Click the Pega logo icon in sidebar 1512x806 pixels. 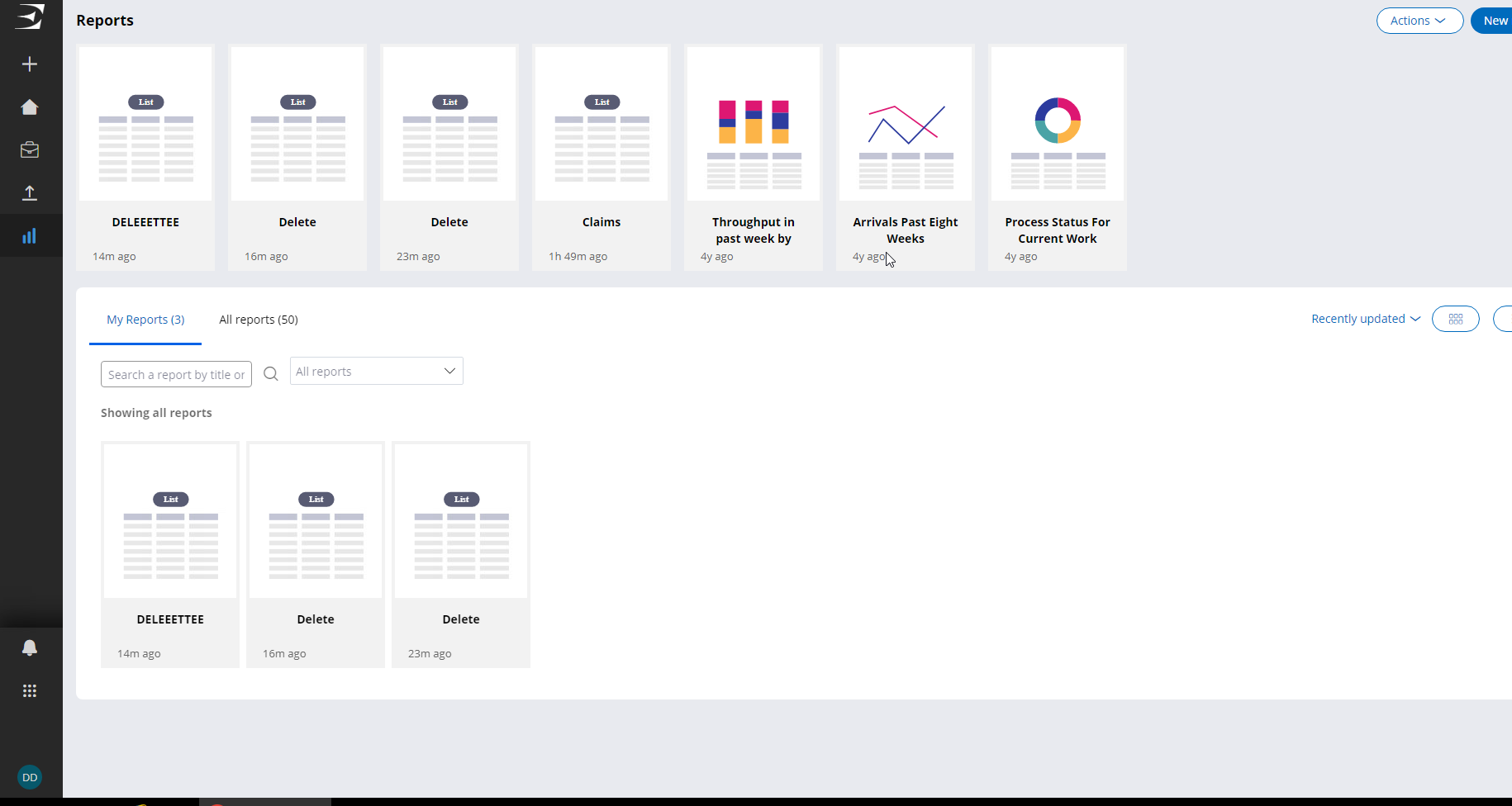(x=30, y=17)
